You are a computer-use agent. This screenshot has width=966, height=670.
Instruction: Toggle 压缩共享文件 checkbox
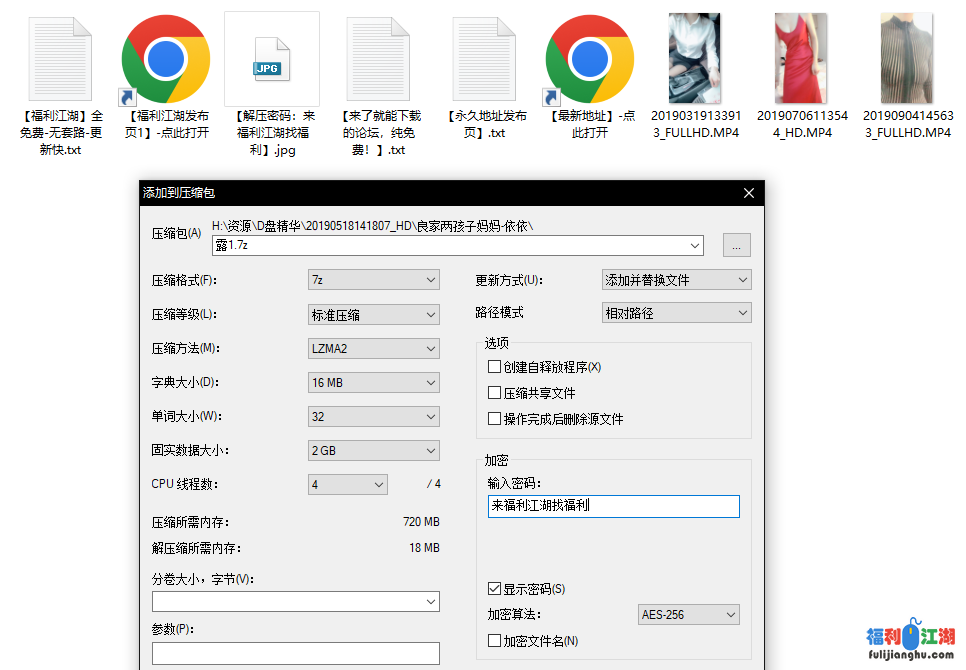[x=494, y=393]
